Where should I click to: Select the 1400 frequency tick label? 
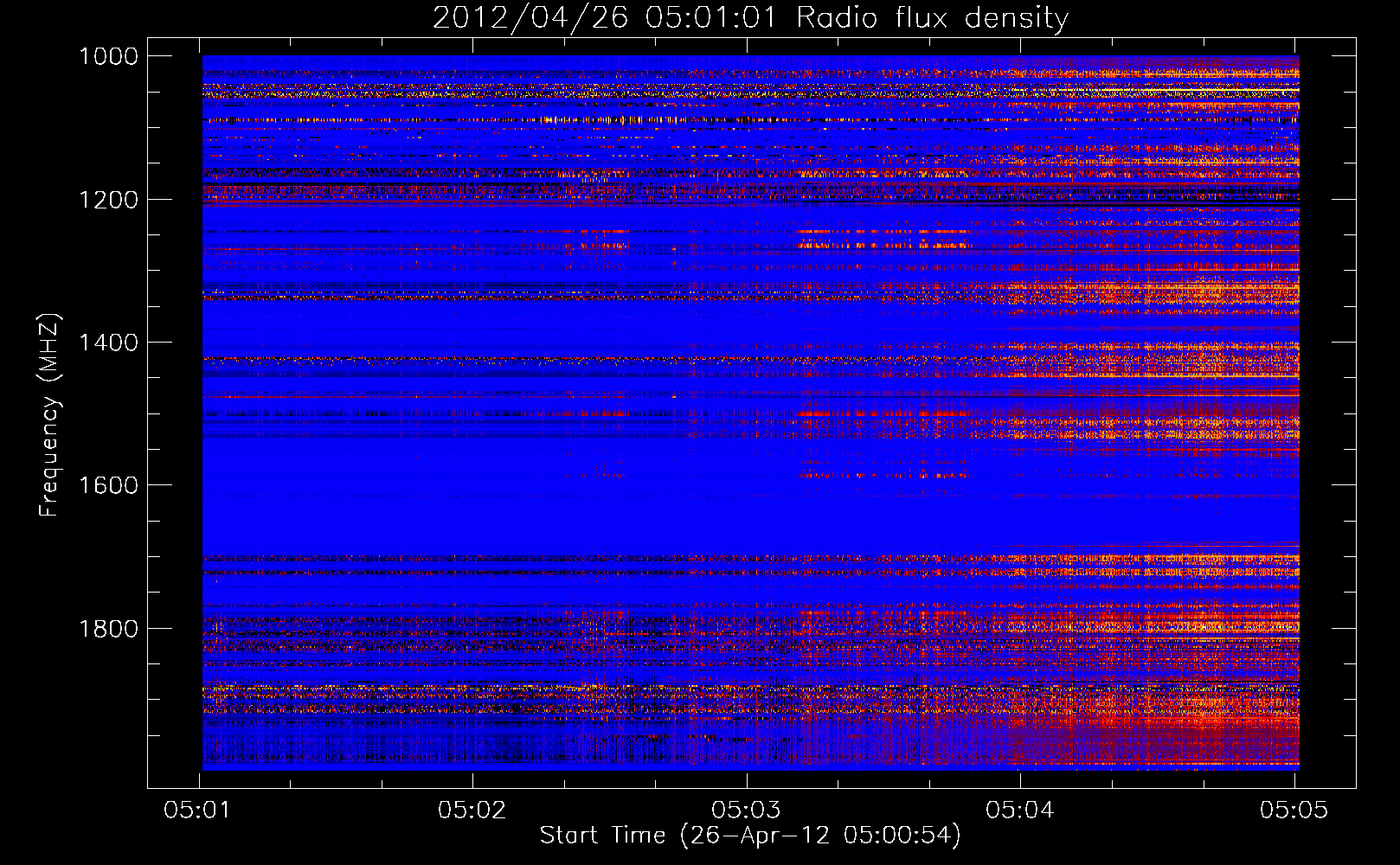click(108, 343)
